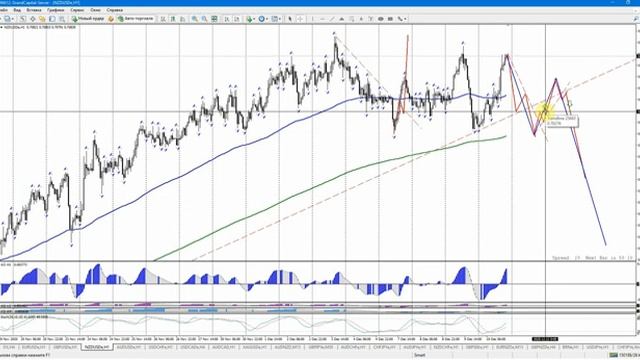This screenshot has height=360, width=640.
Task: Switch to the USDCHF,H1 chart tab
Action: pyautogui.click(x=160, y=347)
